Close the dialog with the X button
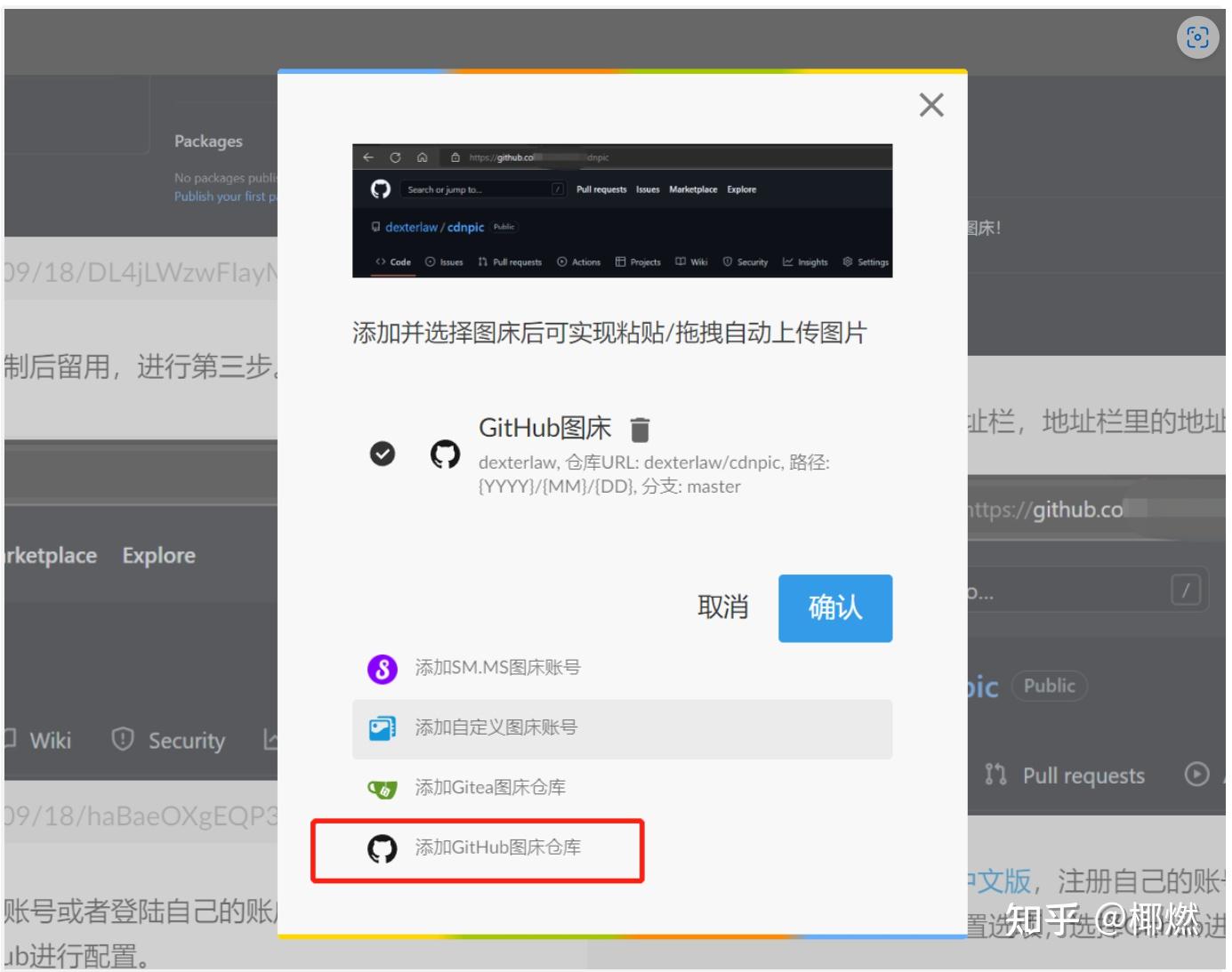 pyautogui.click(x=930, y=105)
